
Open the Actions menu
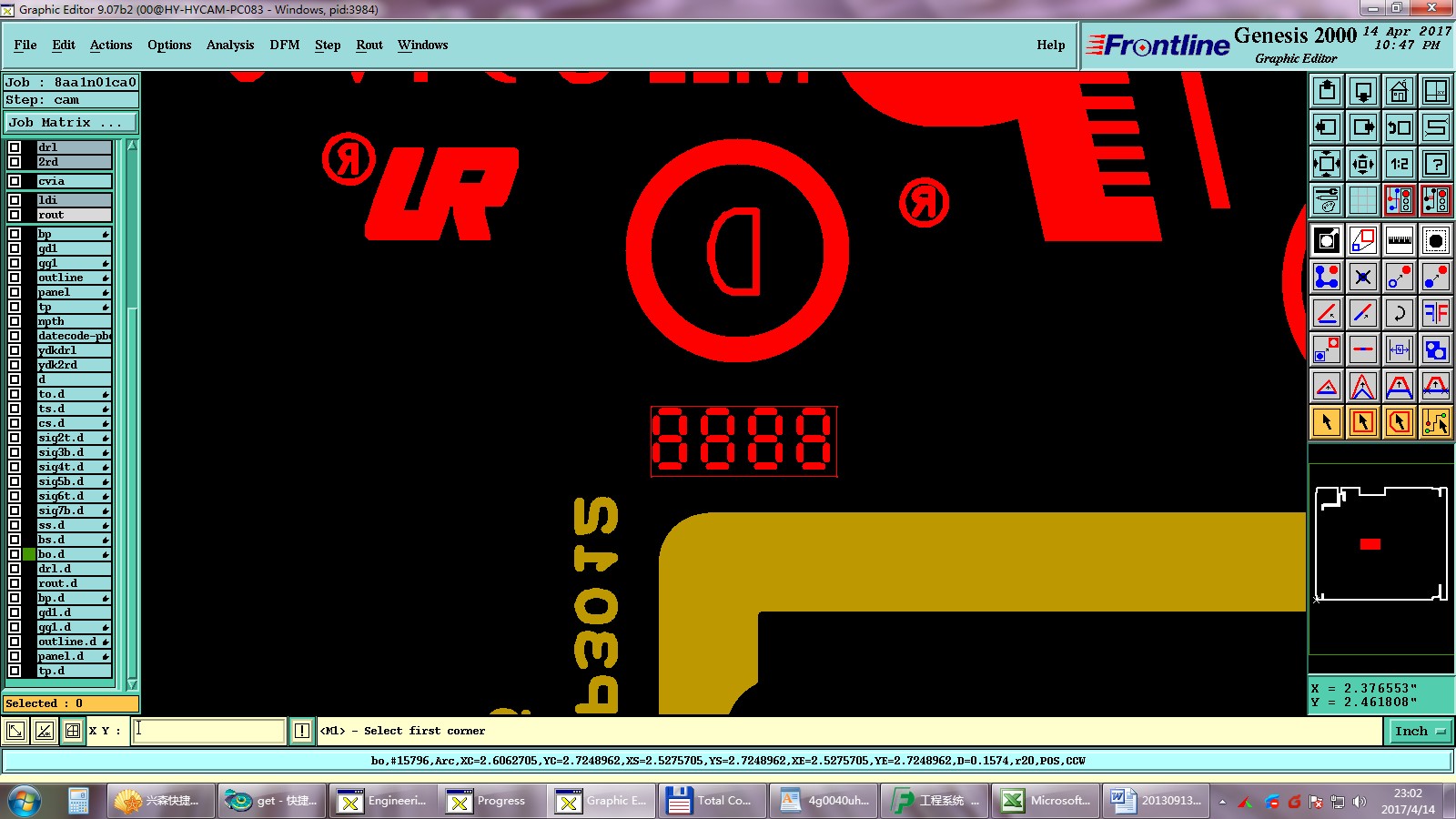(111, 45)
